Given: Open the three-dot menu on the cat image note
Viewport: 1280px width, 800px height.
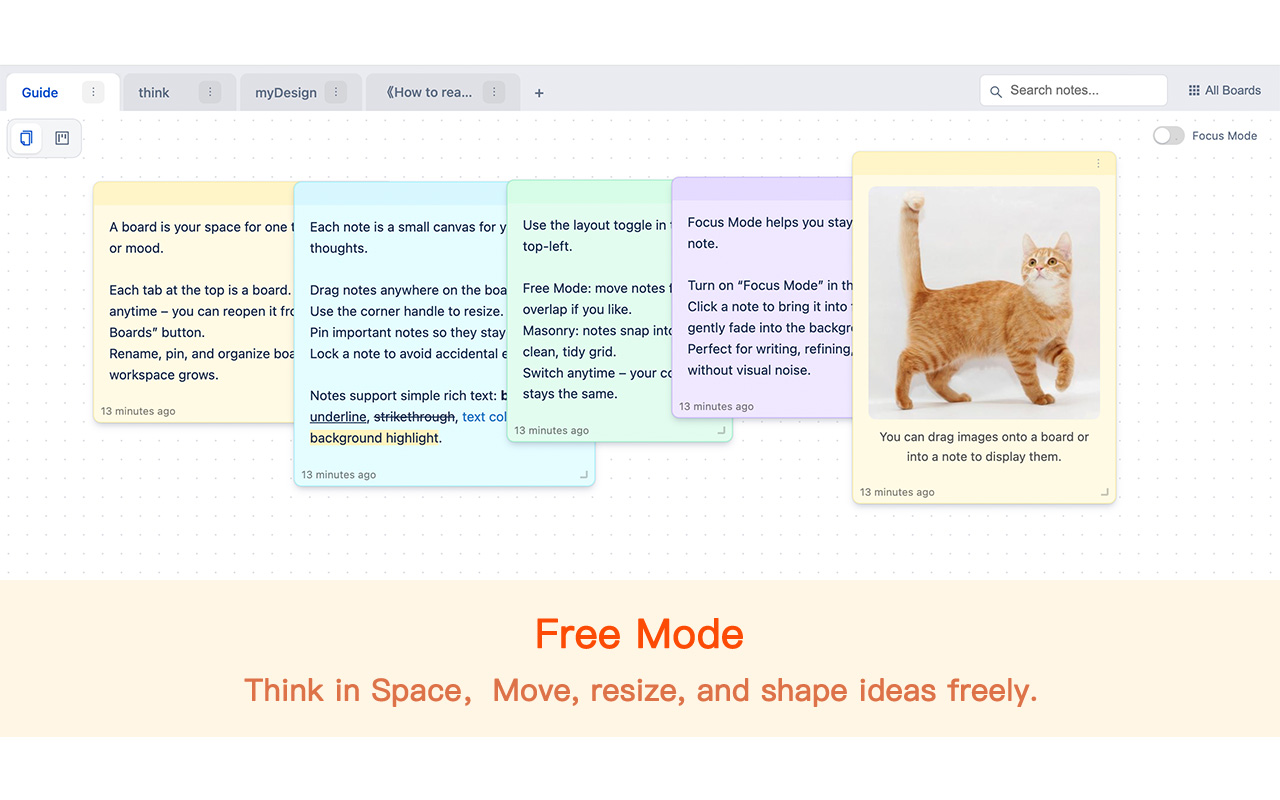Looking at the screenshot, I should point(1098,164).
